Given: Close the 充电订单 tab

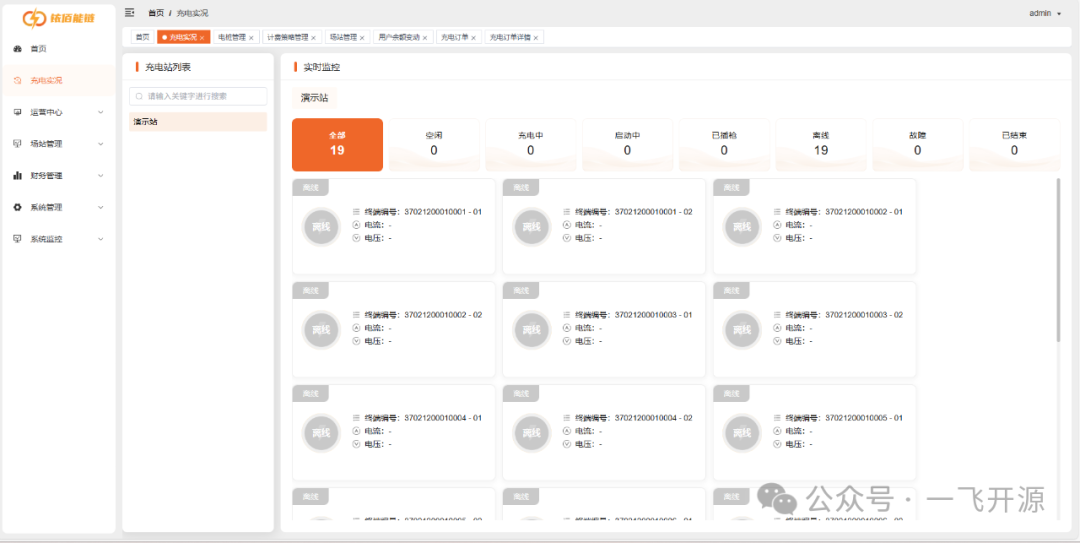Looking at the screenshot, I should pyautogui.click(x=474, y=38).
